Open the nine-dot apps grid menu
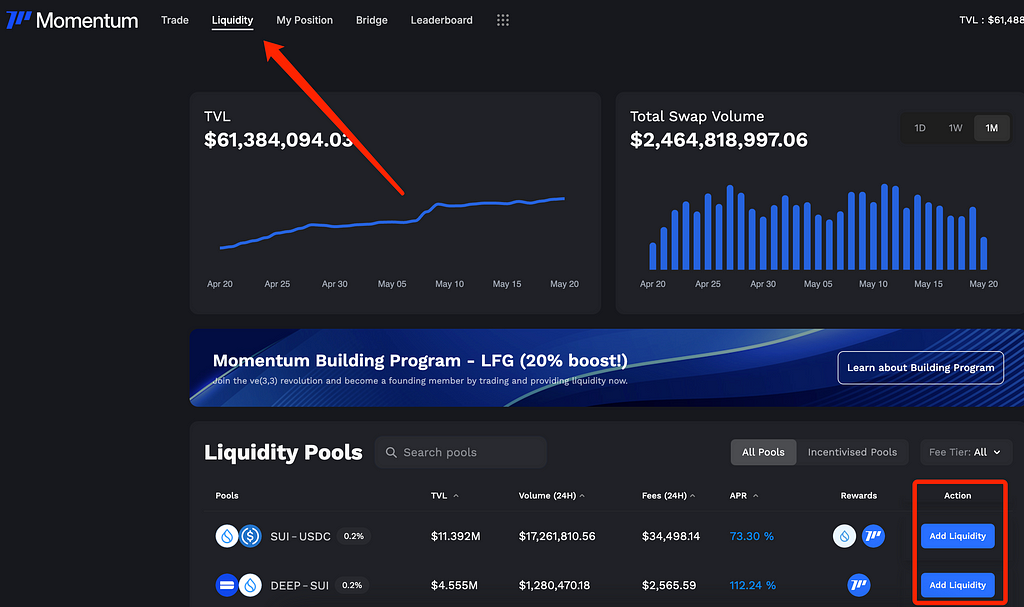1024x607 pixels. pos(502,20)
